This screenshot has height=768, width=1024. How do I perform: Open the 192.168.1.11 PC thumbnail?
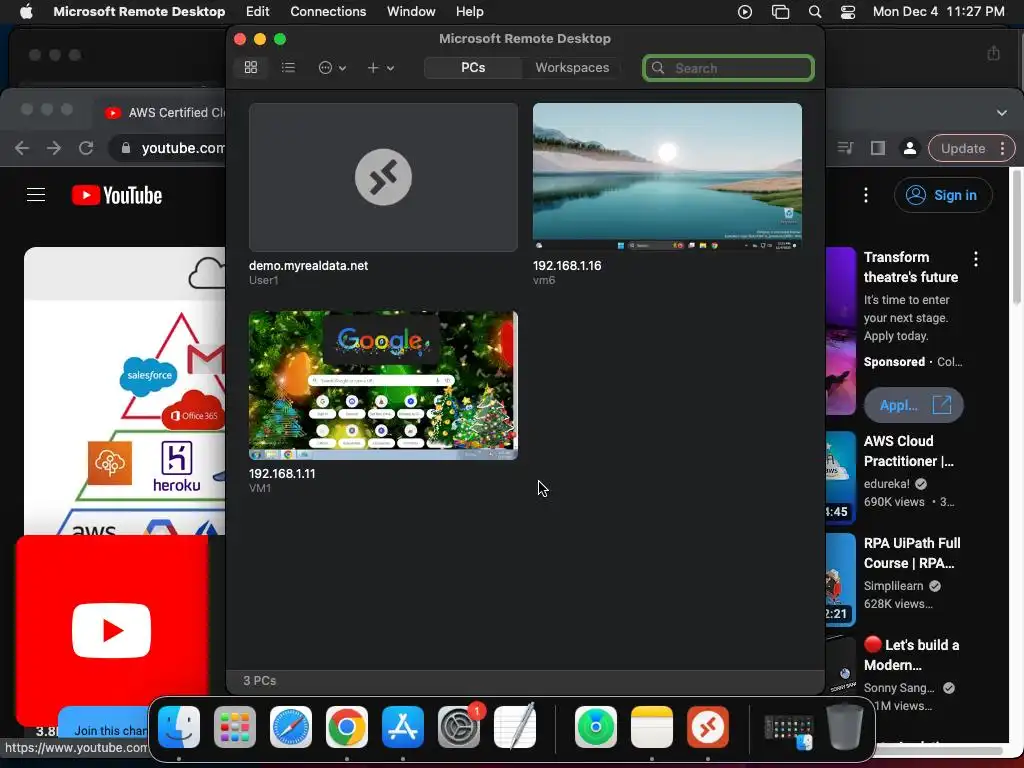click(383, 385)
